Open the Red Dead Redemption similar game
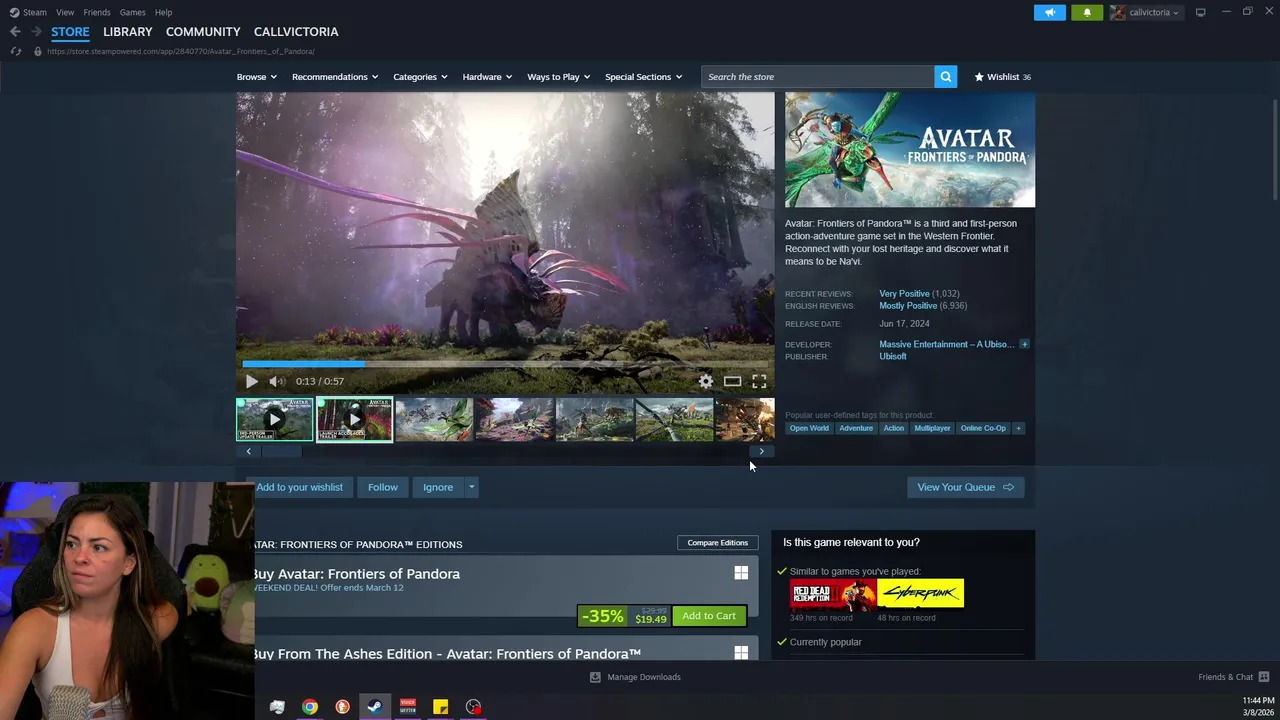This screenshot has height=720, width=1280. click(x=833, y=594)
